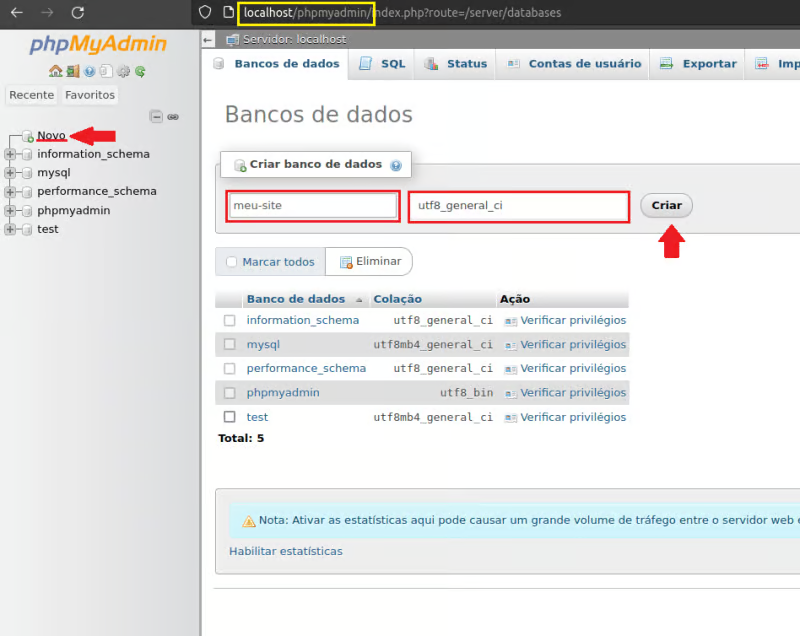Click the link chain icon in sidebar

(173, 117)
